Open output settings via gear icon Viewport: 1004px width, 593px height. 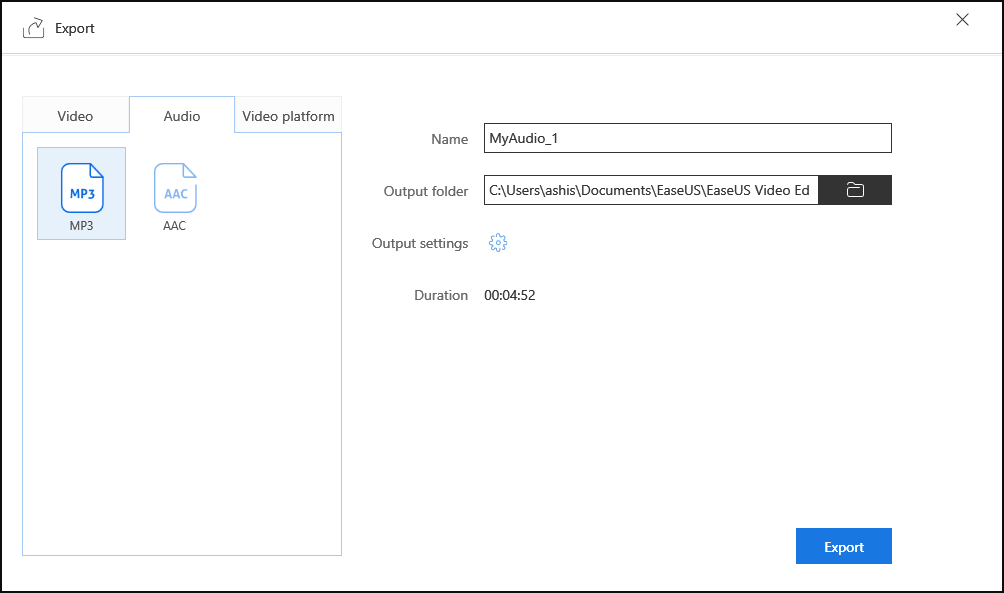(x=498, y=243)
